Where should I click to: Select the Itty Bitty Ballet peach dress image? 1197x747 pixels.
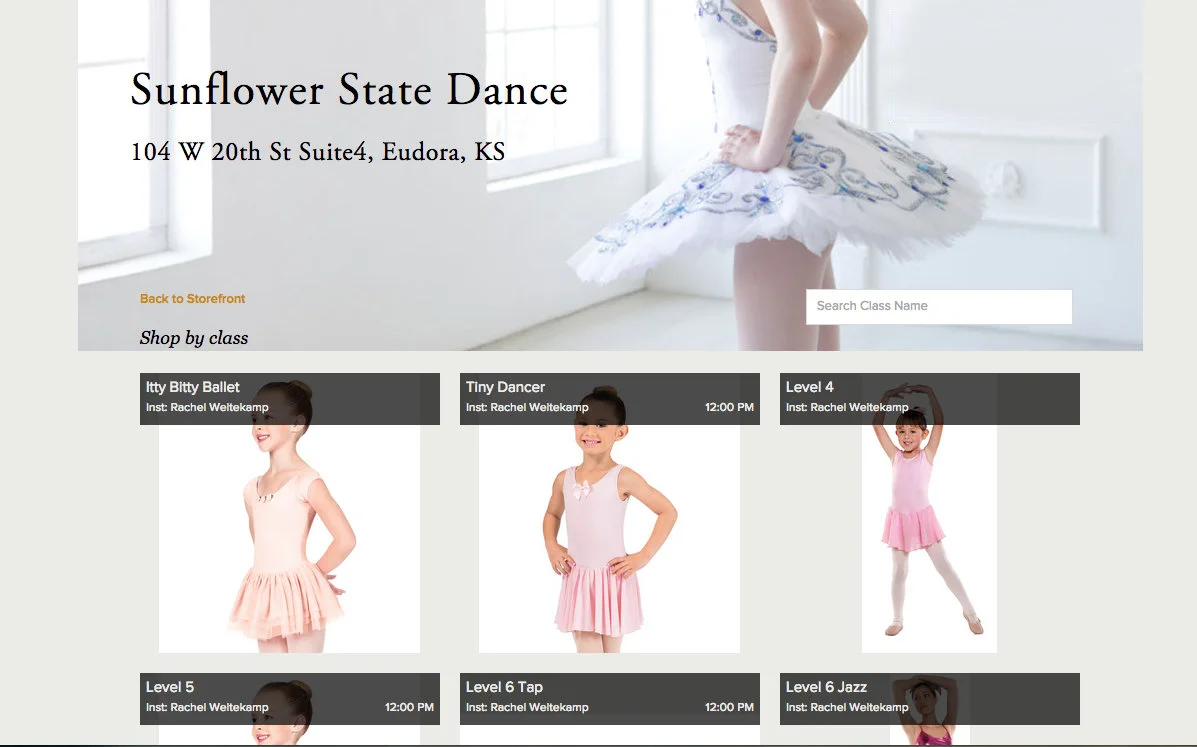[x=289, y=538]
